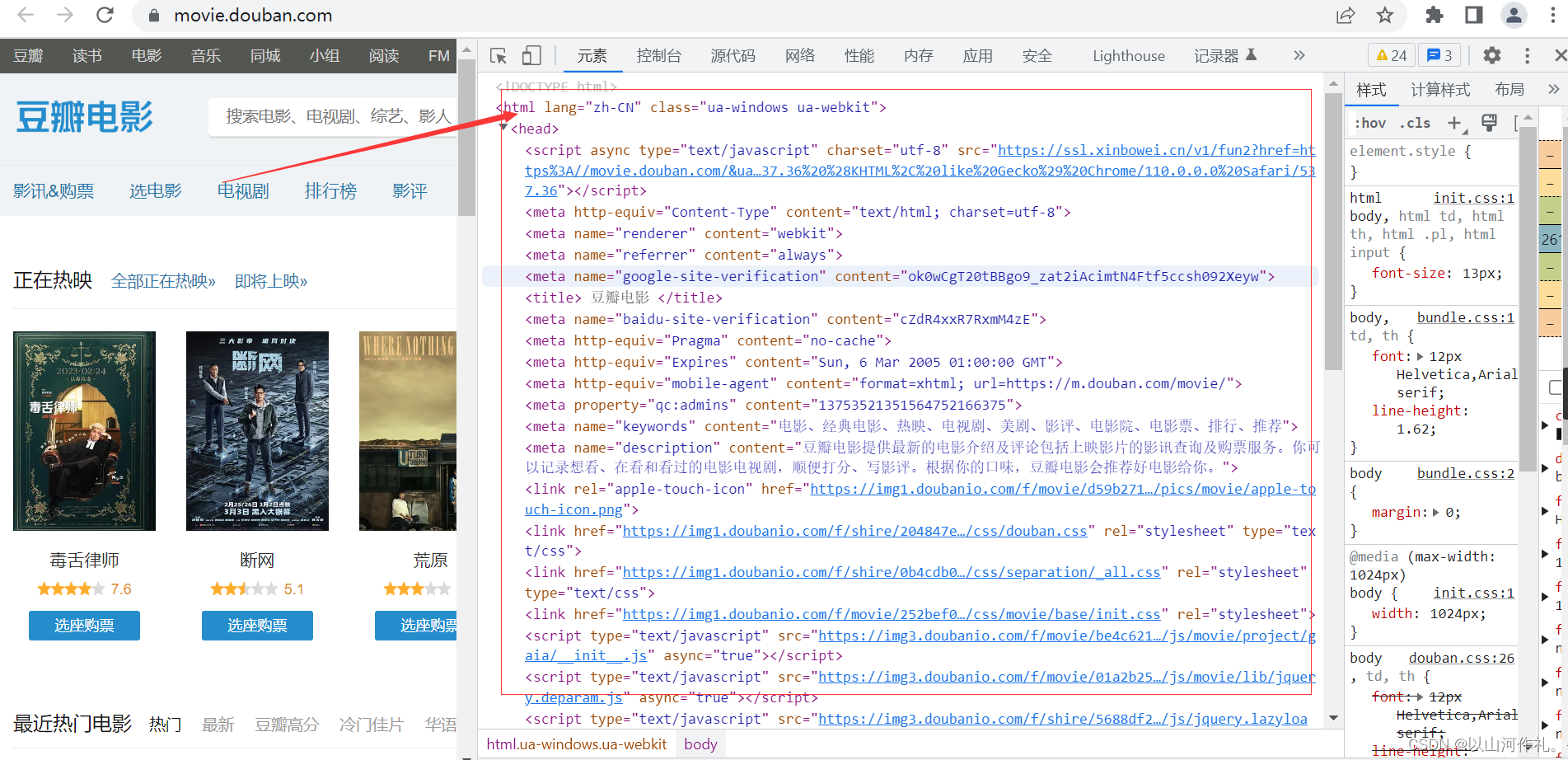This screenshot has width=1568, height=760.
Task: Click the browser back arrow
Action: pos(26,15)
